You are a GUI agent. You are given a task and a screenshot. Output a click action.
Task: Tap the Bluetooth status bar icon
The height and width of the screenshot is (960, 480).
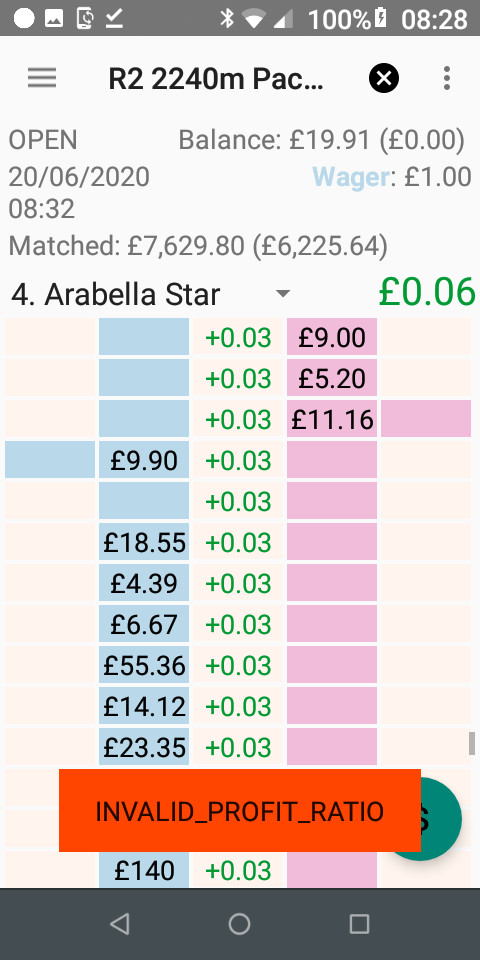[x=227, y=18]
